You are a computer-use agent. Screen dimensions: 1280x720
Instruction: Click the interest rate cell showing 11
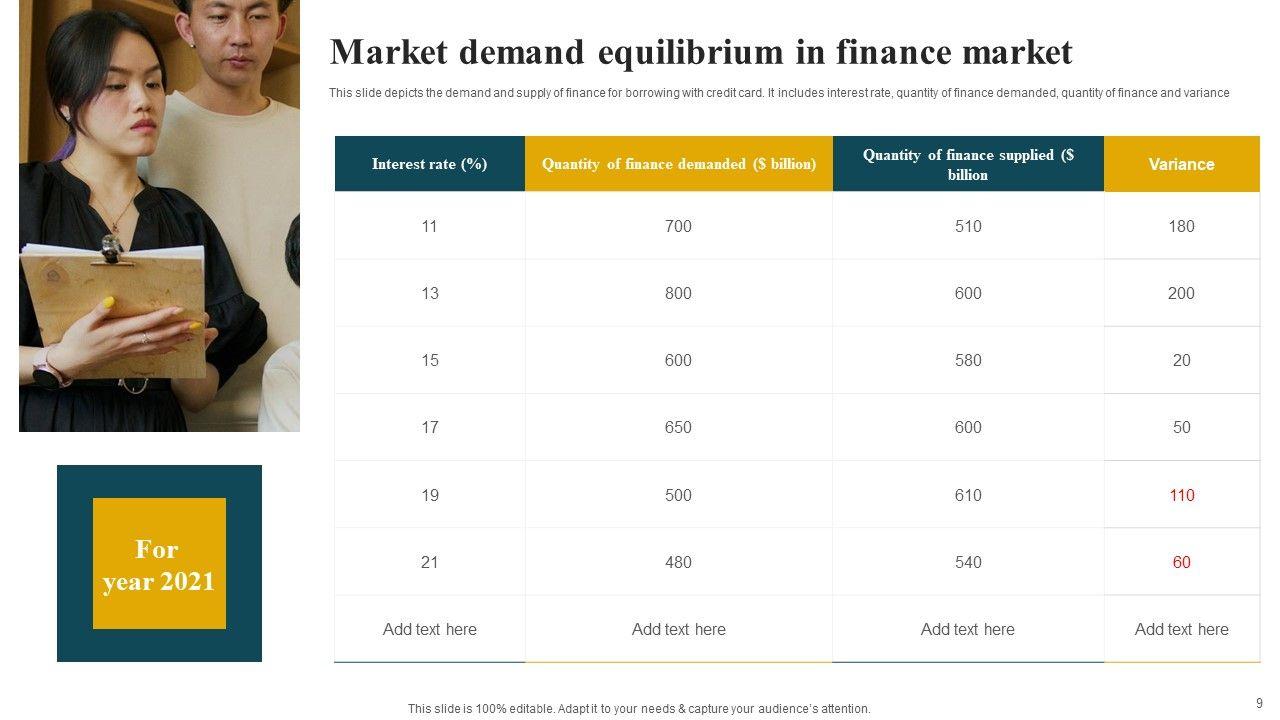pyautogui.click(x=429, y=226)
